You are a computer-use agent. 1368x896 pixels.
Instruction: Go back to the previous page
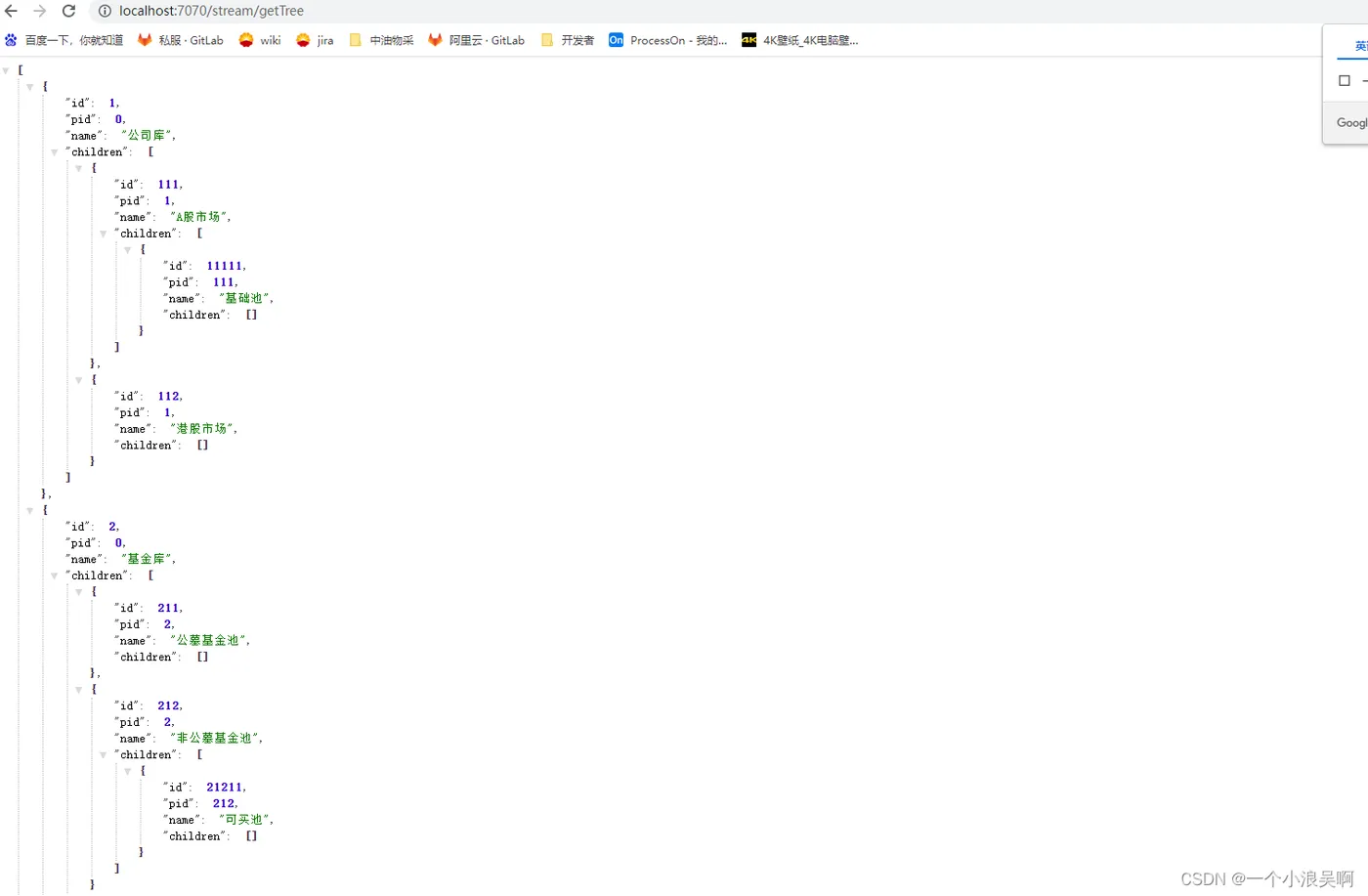click(x=12, y=11)
